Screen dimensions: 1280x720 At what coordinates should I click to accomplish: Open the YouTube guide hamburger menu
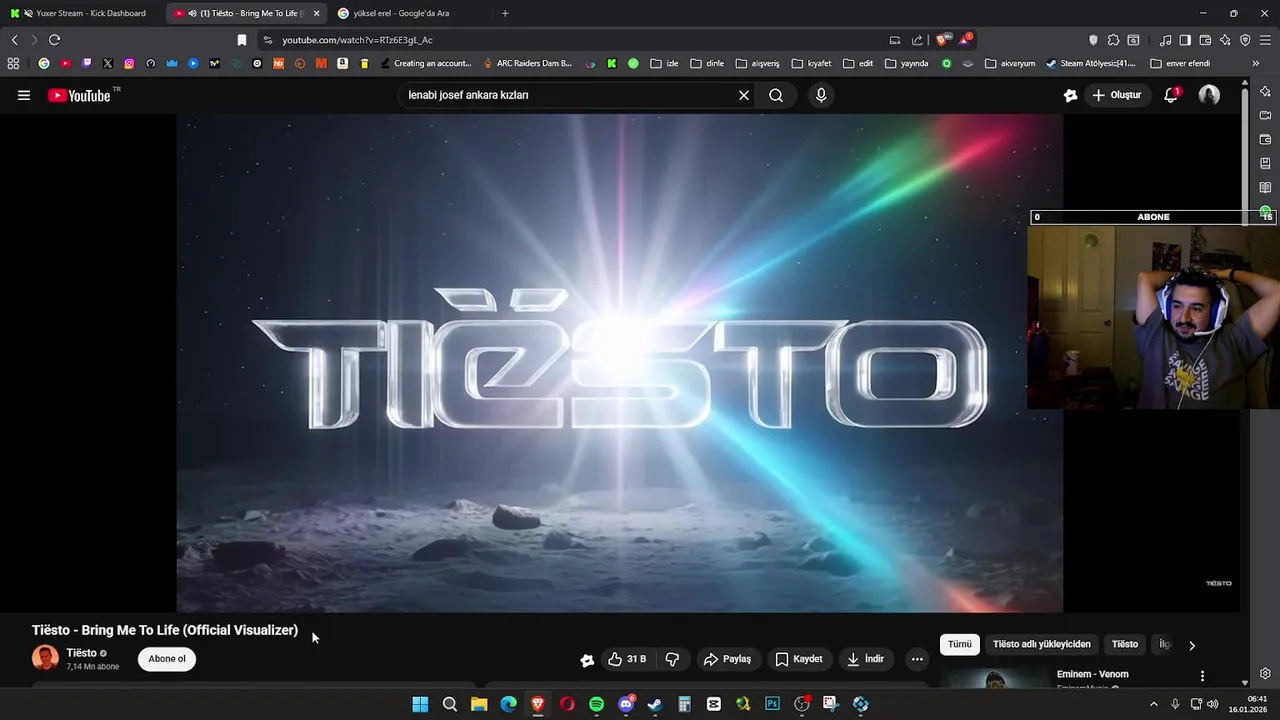coord(24,95)
